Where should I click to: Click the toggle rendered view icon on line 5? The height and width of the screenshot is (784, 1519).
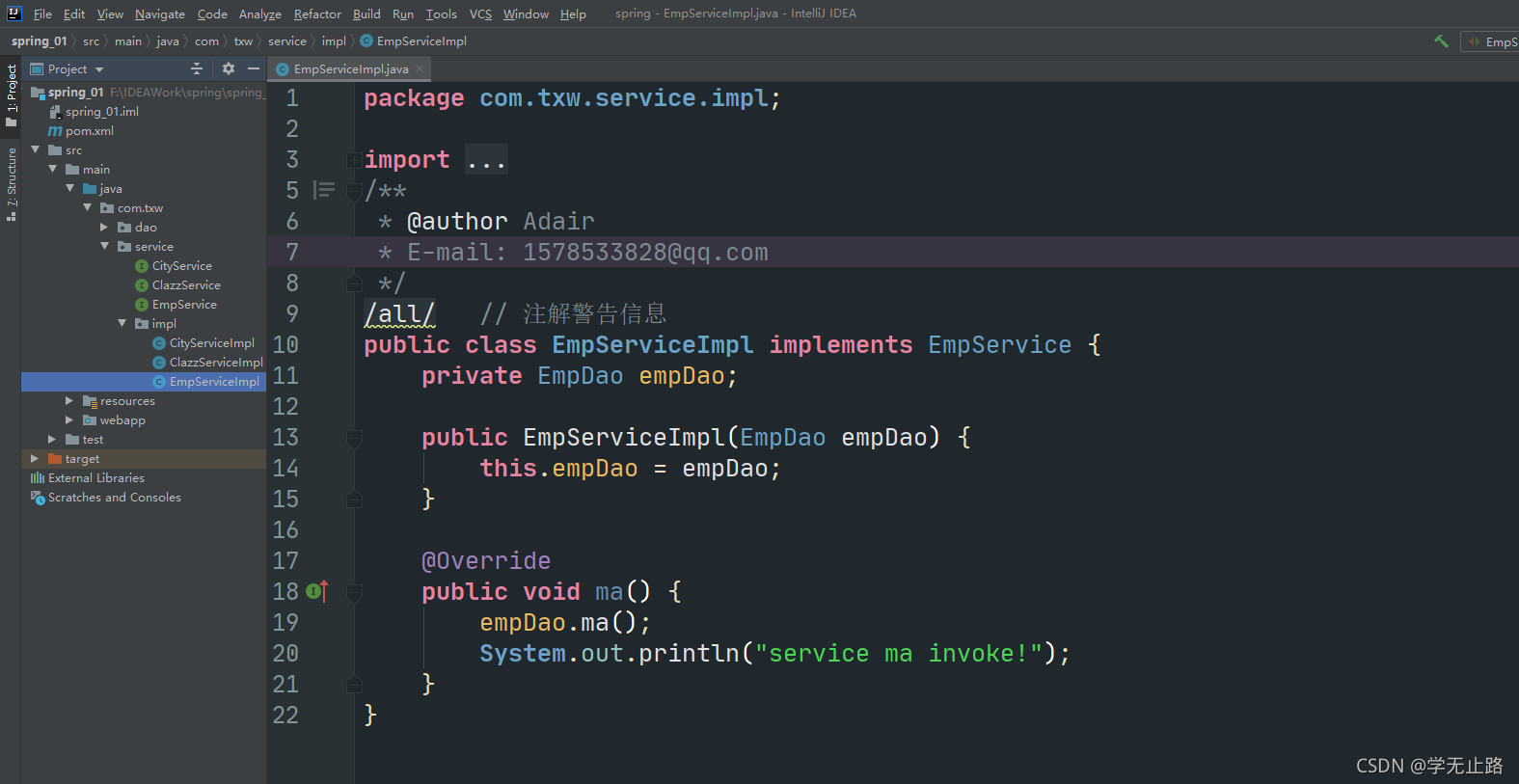click(325, 190)
